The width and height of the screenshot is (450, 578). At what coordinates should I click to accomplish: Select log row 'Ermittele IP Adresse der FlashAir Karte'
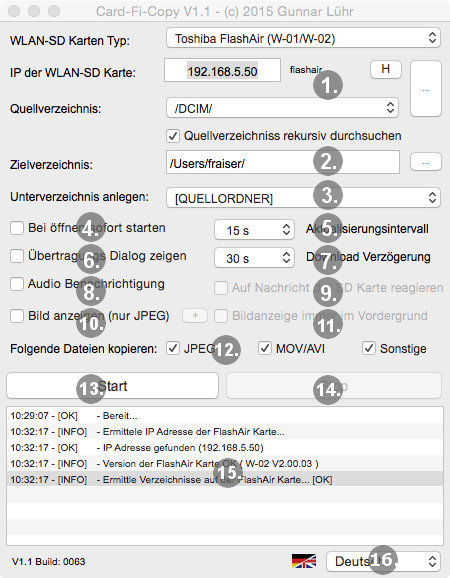(x=225, y=431)
